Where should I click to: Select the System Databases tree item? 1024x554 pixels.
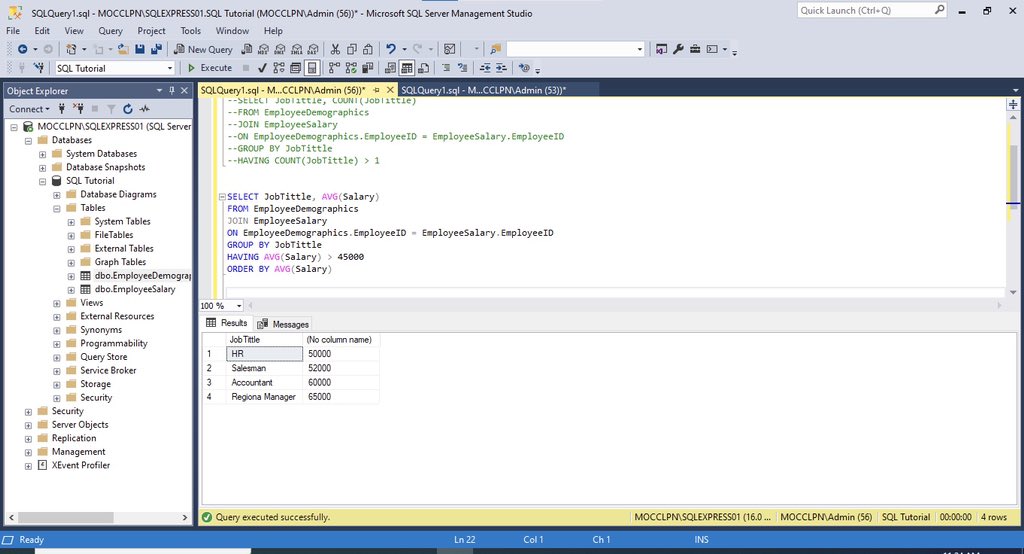coord(101,154)
